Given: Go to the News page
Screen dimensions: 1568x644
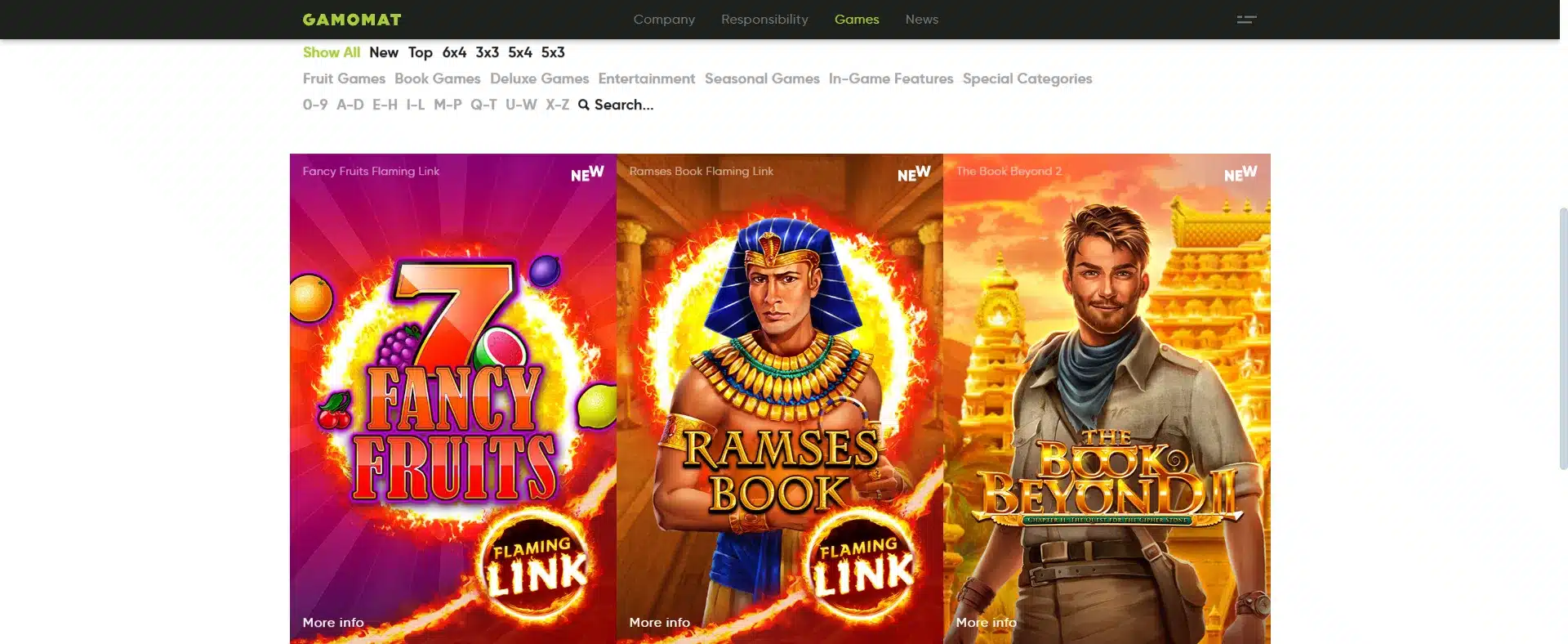Looking at the screenshot, I should 922,20.
